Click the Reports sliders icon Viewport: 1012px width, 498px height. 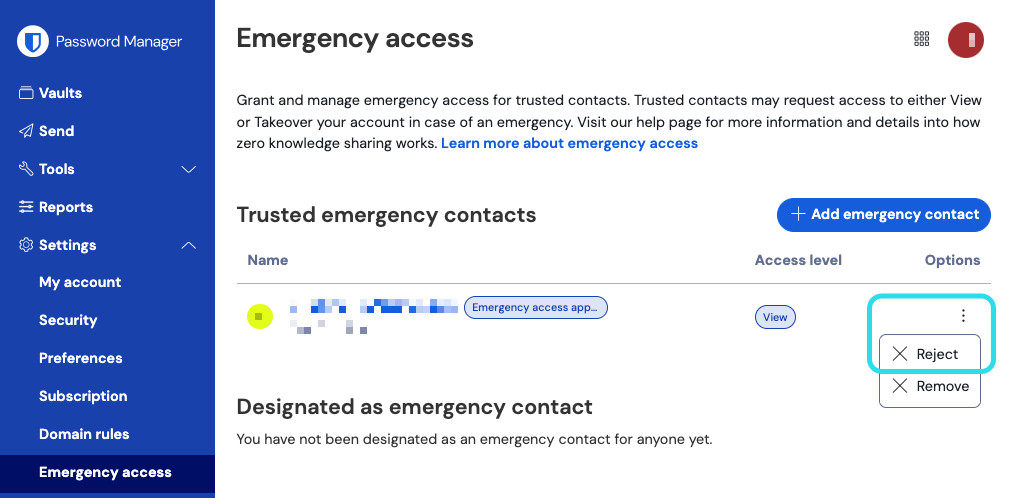26,207
